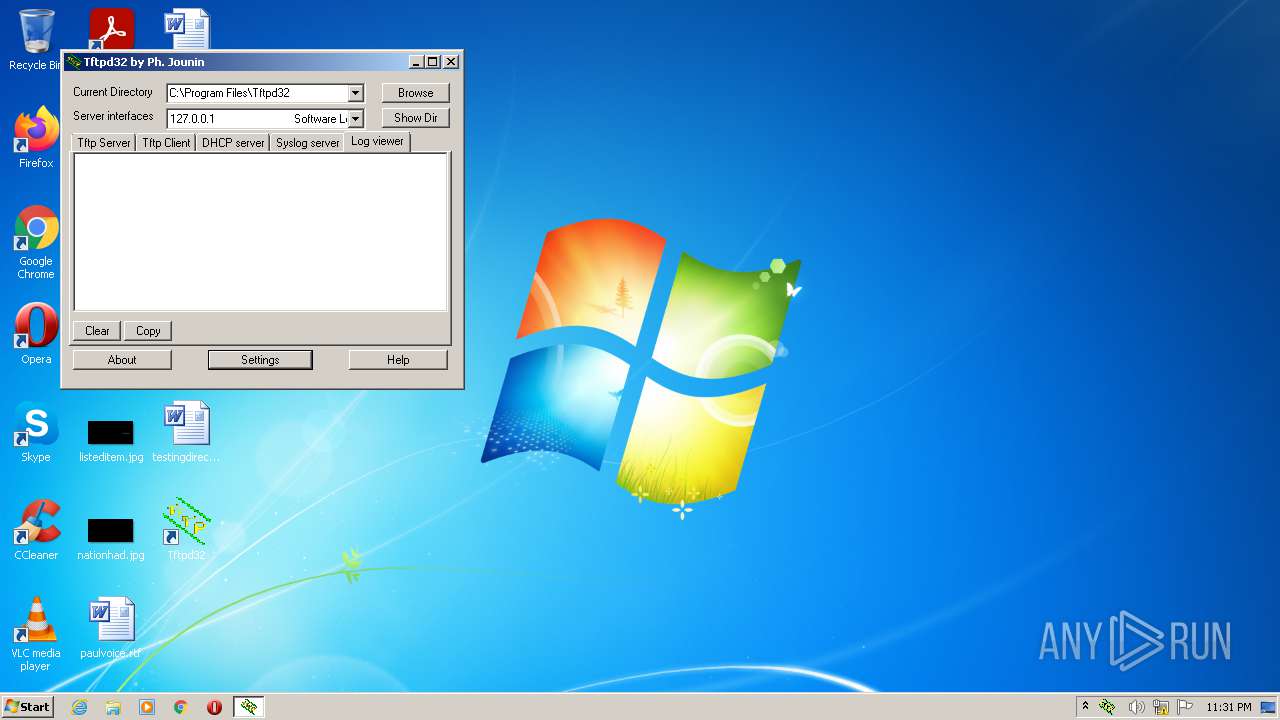
Task: Select the Log viewer tab
Action: click(377, 141)
